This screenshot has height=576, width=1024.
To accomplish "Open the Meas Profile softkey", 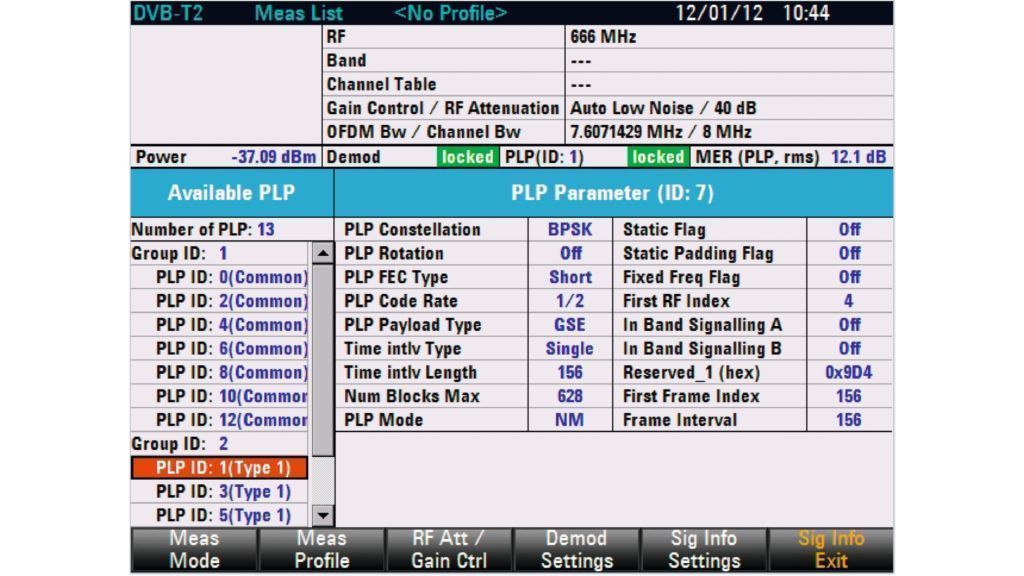I will (322, 550).
